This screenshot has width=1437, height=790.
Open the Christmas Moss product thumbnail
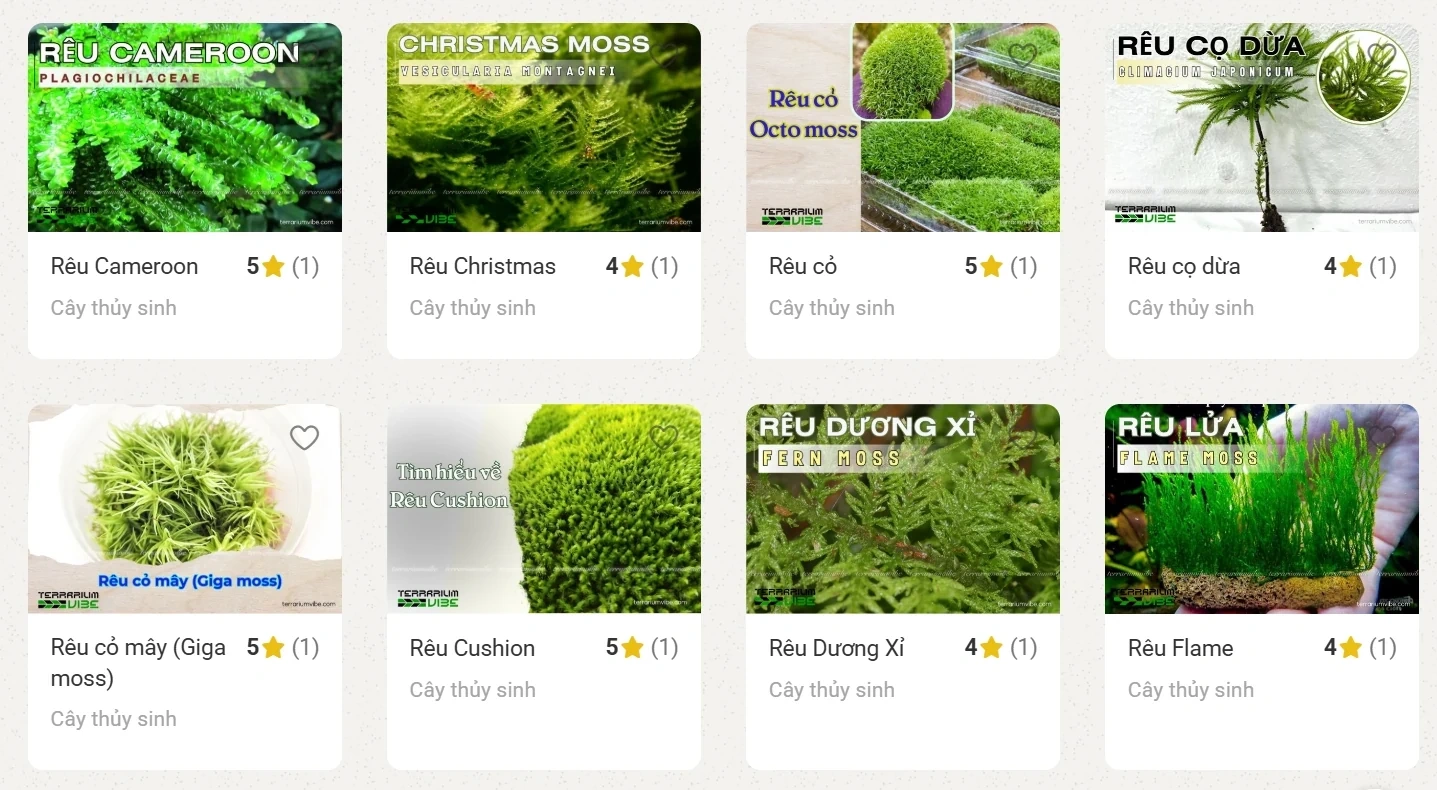tap(543, 127)
